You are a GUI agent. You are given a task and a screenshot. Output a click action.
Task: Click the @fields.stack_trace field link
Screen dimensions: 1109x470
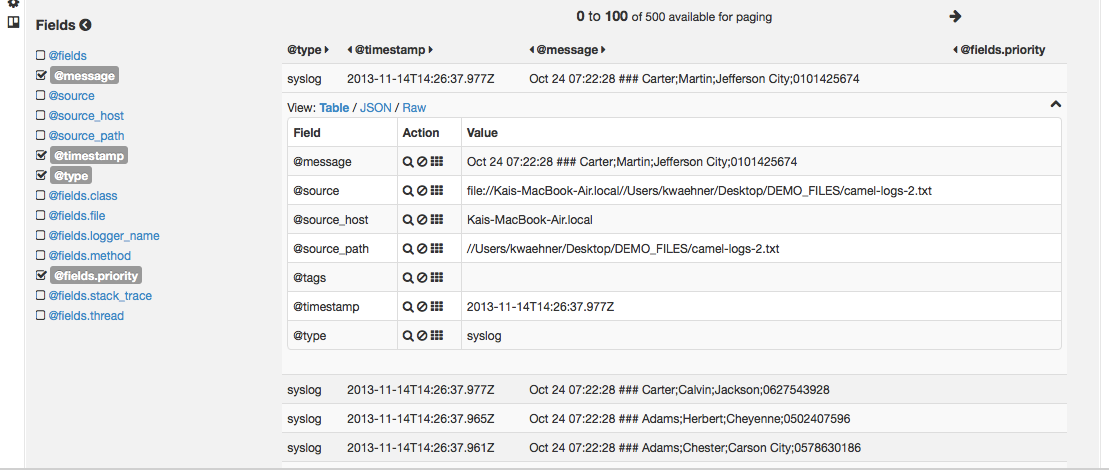click(x=100, y=296)
